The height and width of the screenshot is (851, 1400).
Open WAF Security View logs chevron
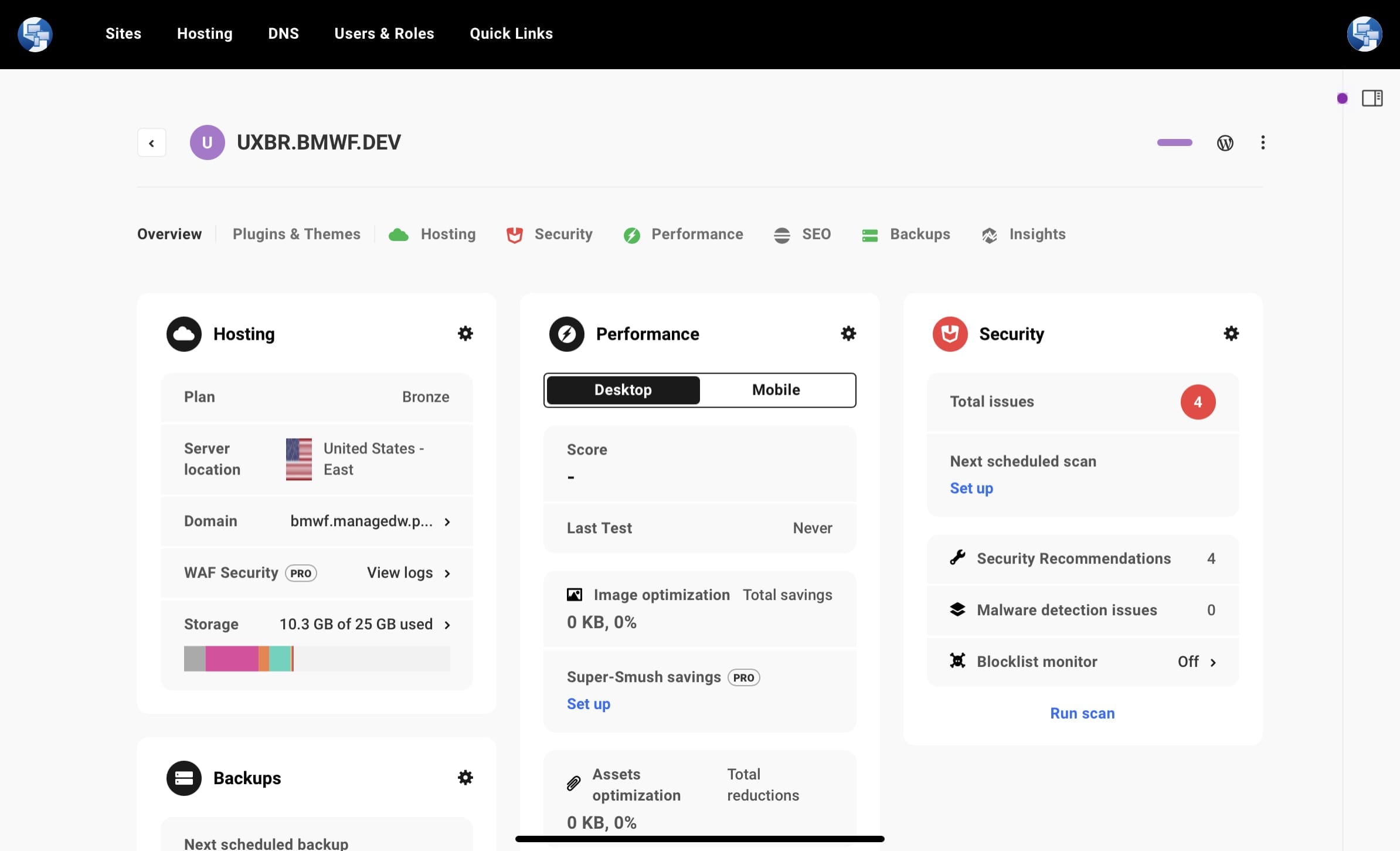coord(447,574)
